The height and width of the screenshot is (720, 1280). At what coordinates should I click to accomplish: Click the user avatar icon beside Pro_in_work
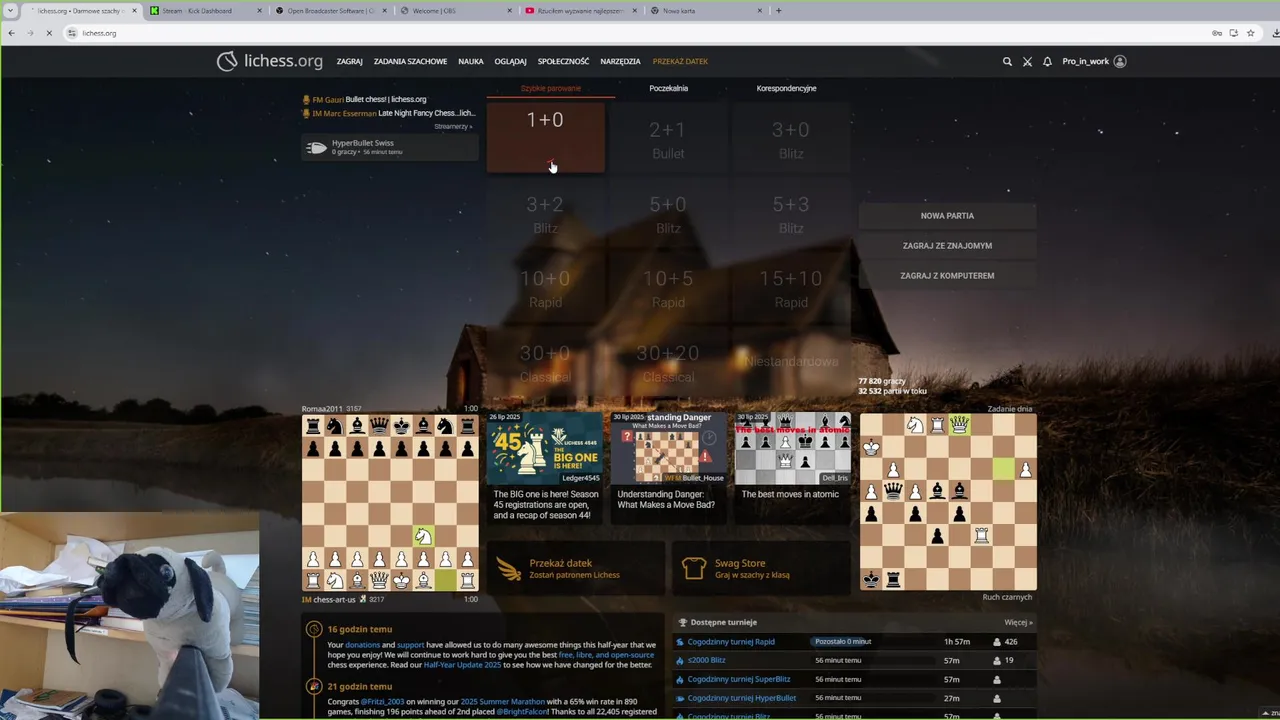click(1120, 61)
